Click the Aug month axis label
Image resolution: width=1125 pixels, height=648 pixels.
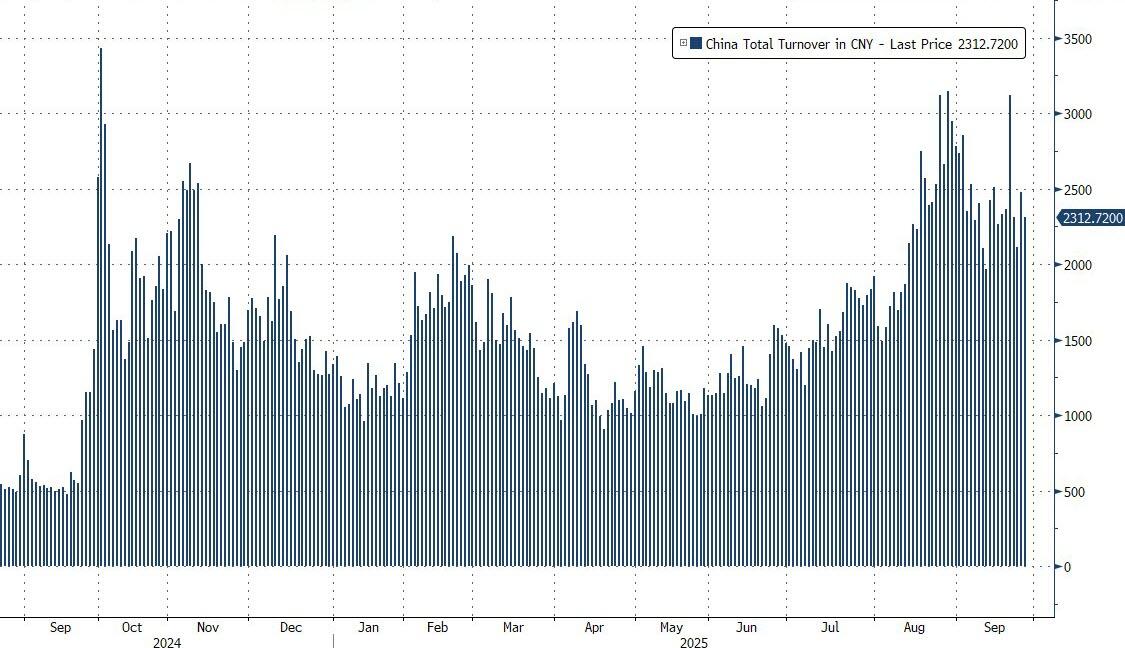tap(913, 627)
